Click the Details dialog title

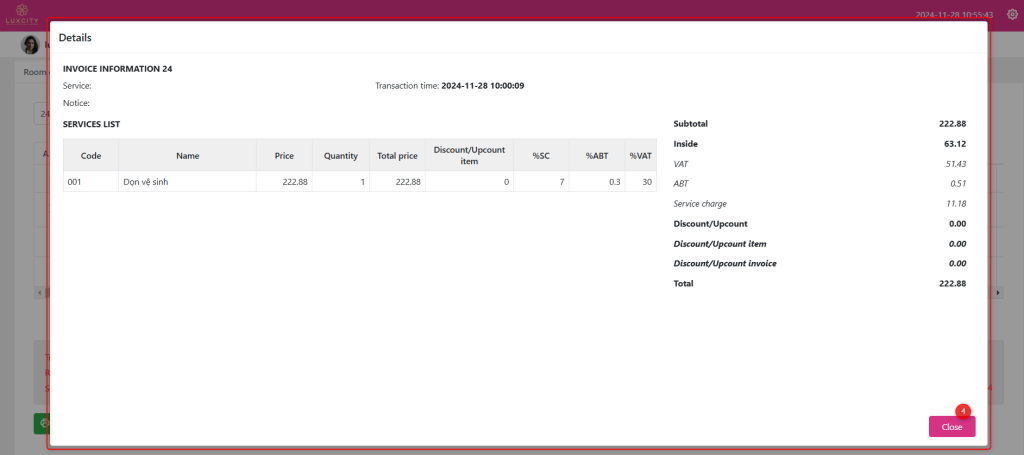click(75, 37)
